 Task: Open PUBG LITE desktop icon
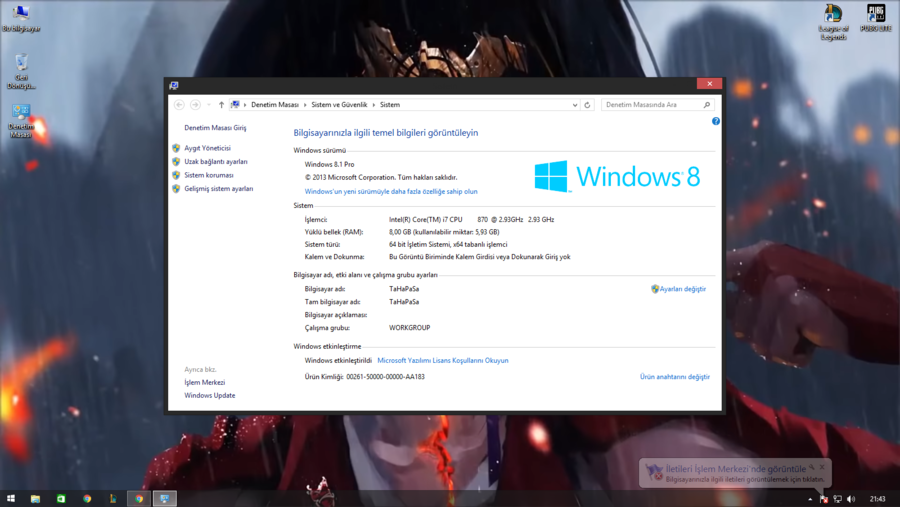point(876,18)
